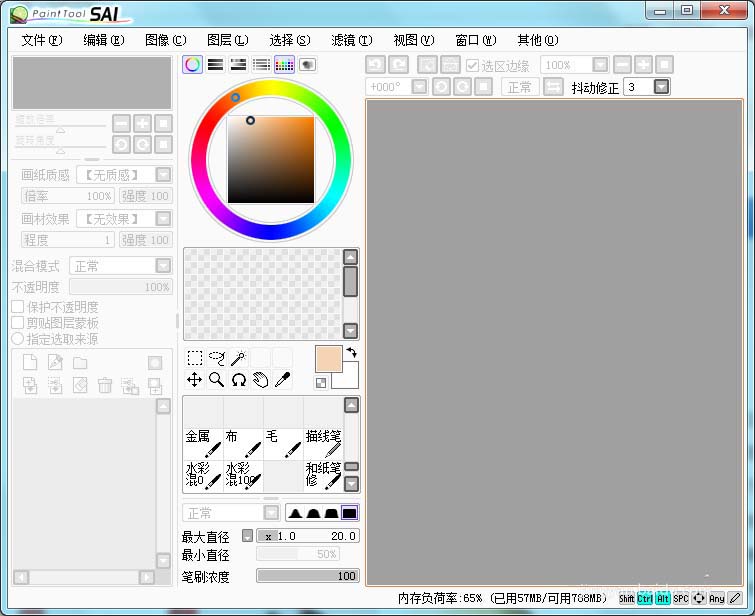Select the move tool

coord(195,380)
